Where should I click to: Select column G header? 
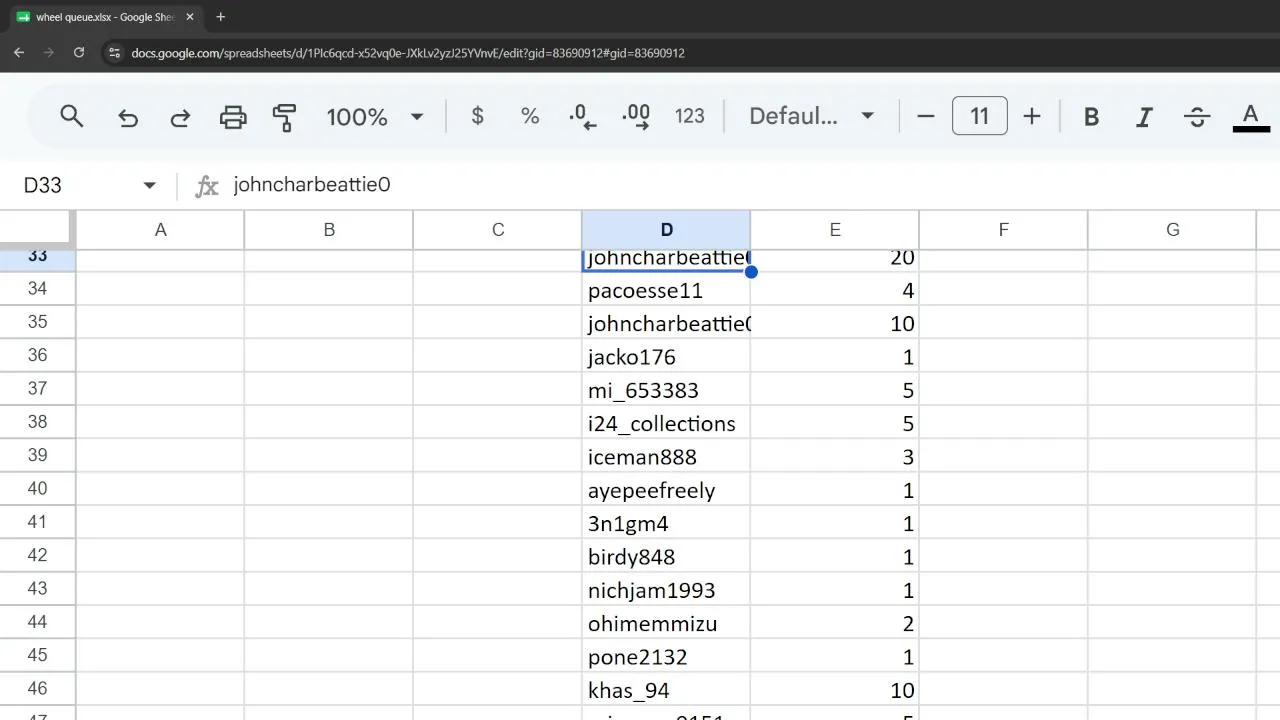1172,230
